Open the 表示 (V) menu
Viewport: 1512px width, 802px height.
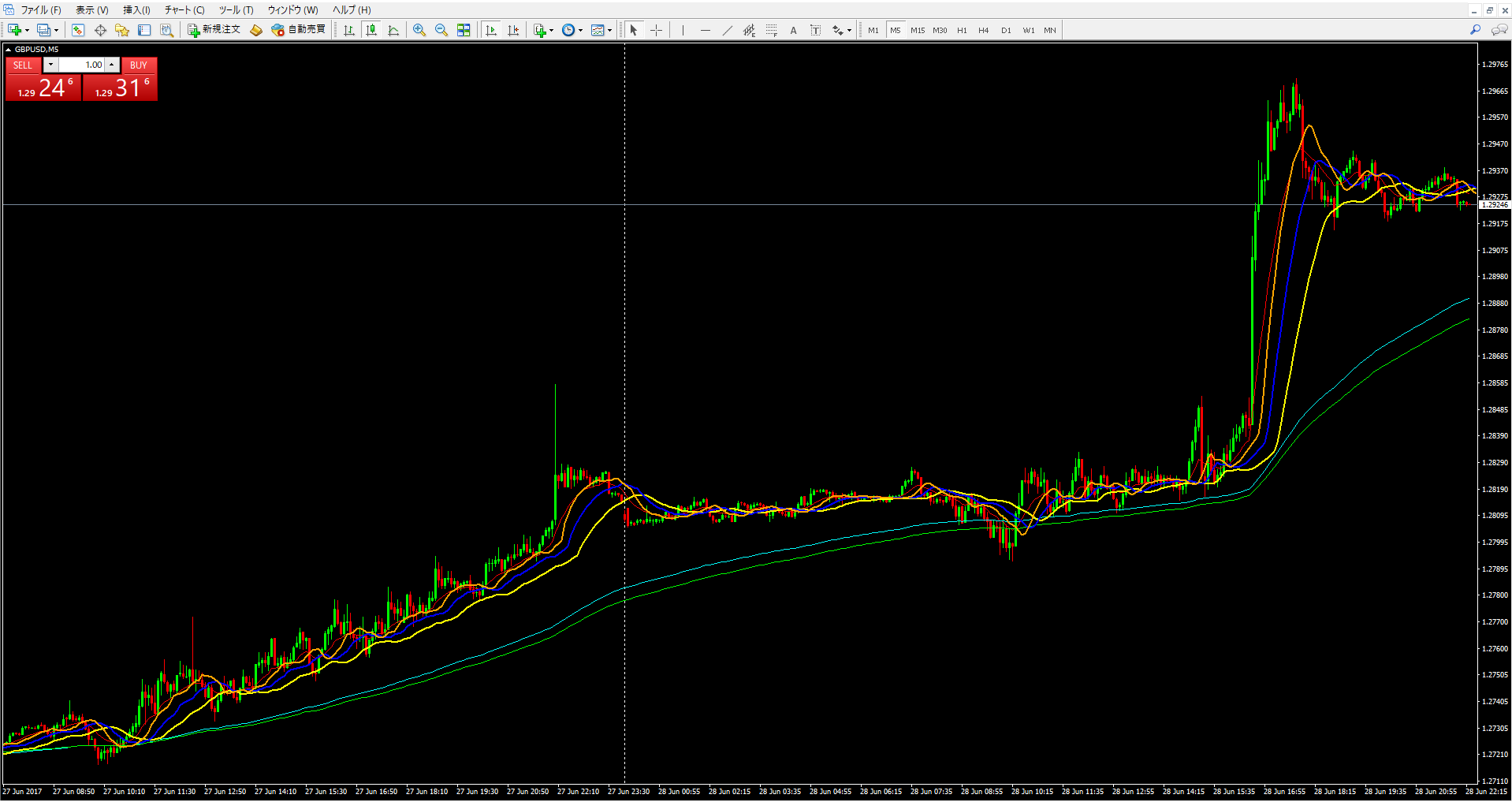[x=92, y=9]
